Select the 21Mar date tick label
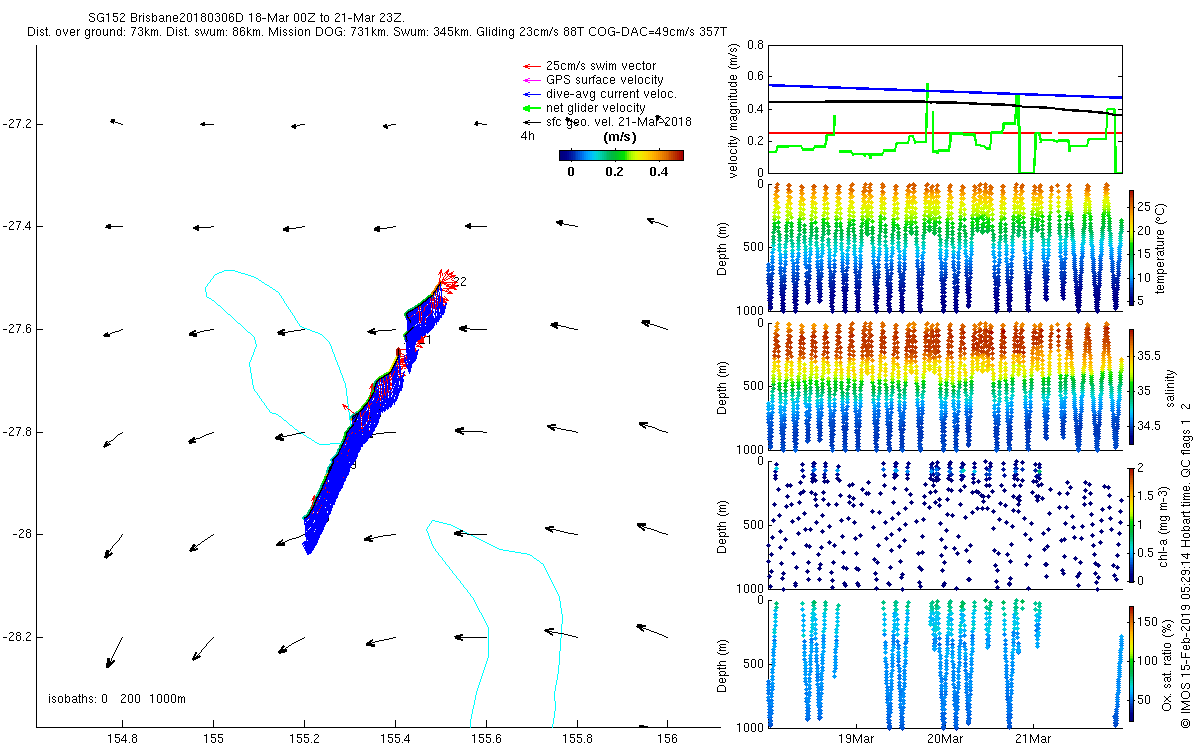The image size is (1200, 750). tap(1032, 739)
